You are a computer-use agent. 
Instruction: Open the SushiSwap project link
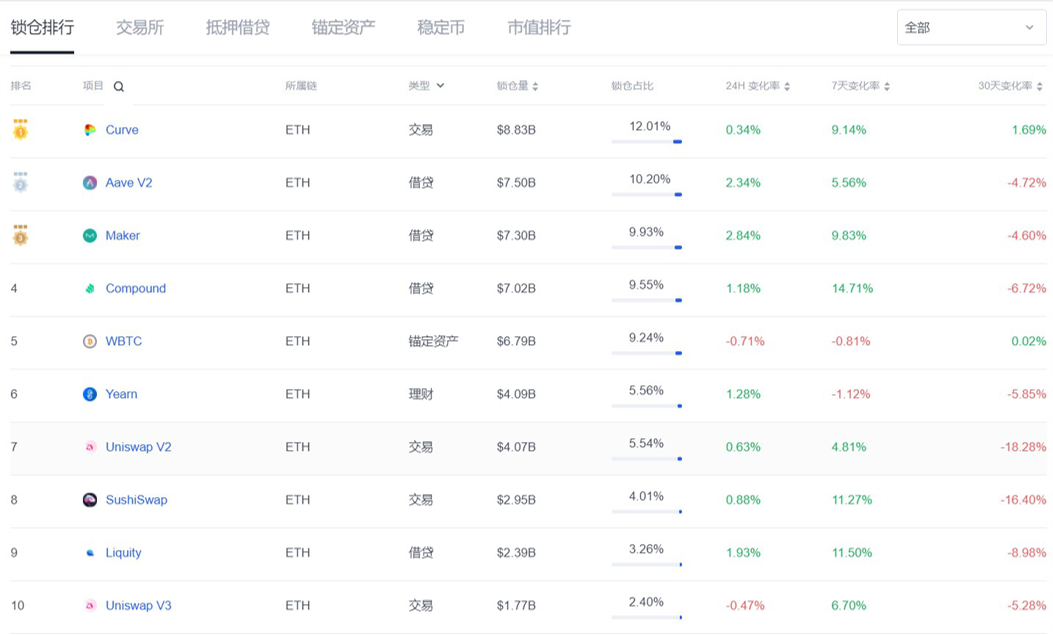tap(136, 500)
